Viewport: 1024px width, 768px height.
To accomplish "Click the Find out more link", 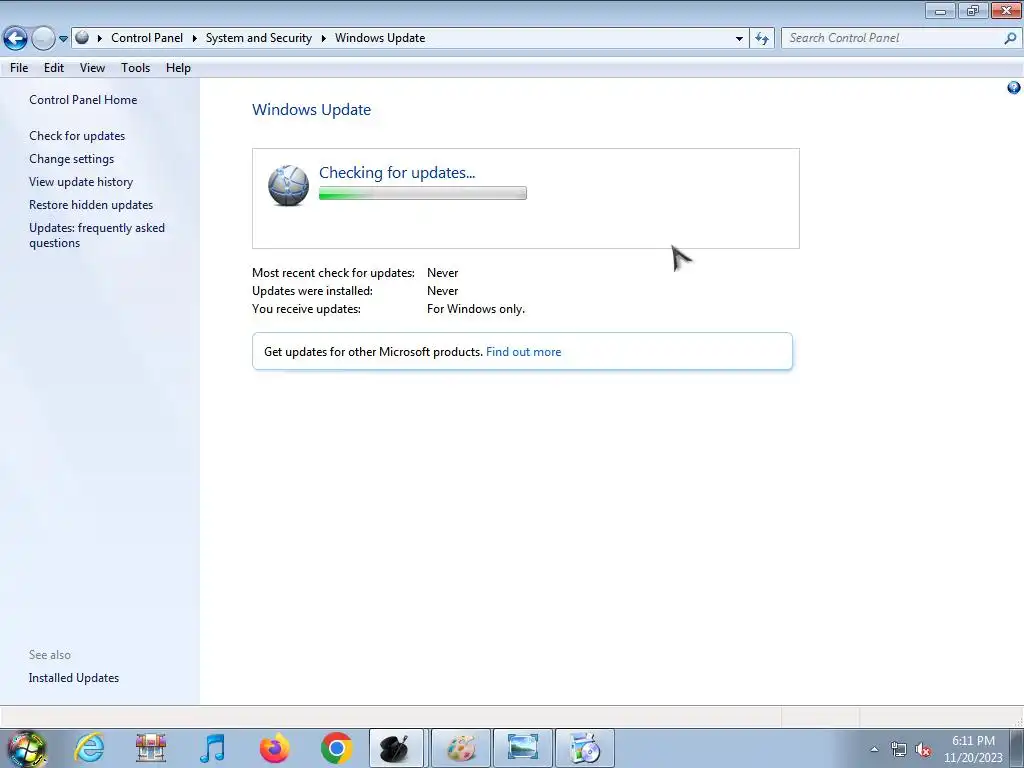I will [x=524, y=352].
